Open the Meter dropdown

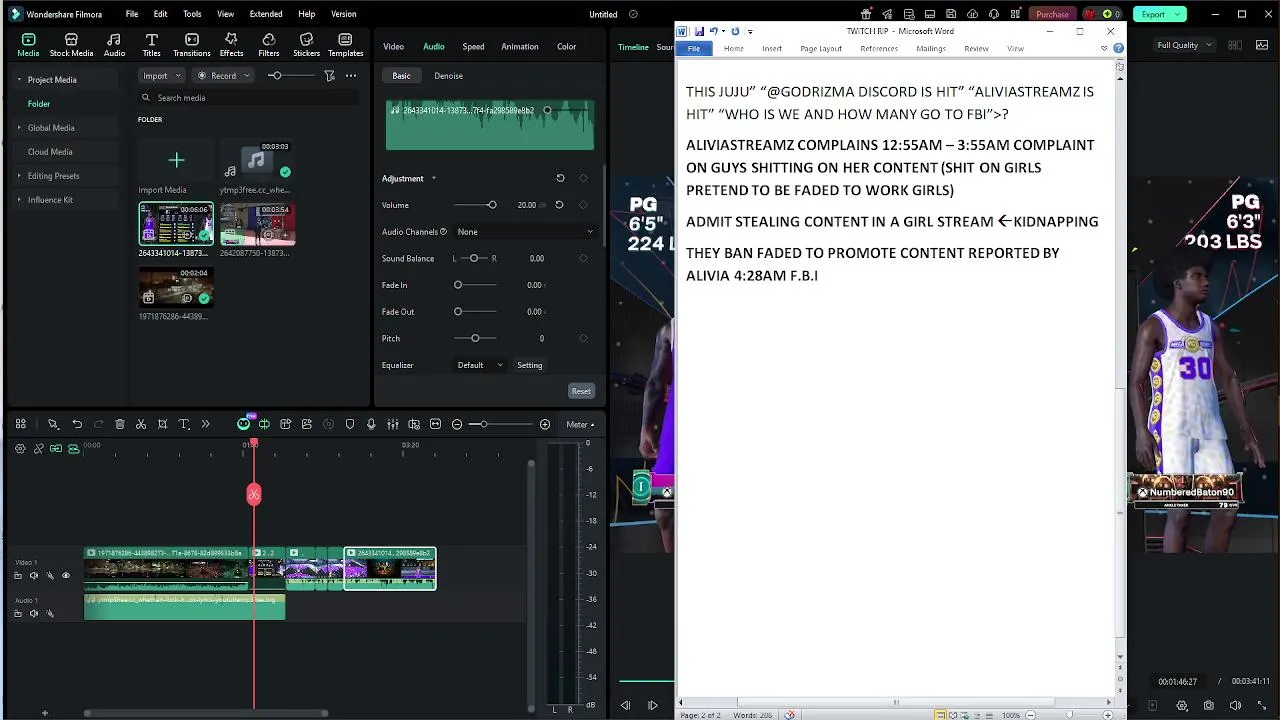pyautogui.click(x=580, y=424)
